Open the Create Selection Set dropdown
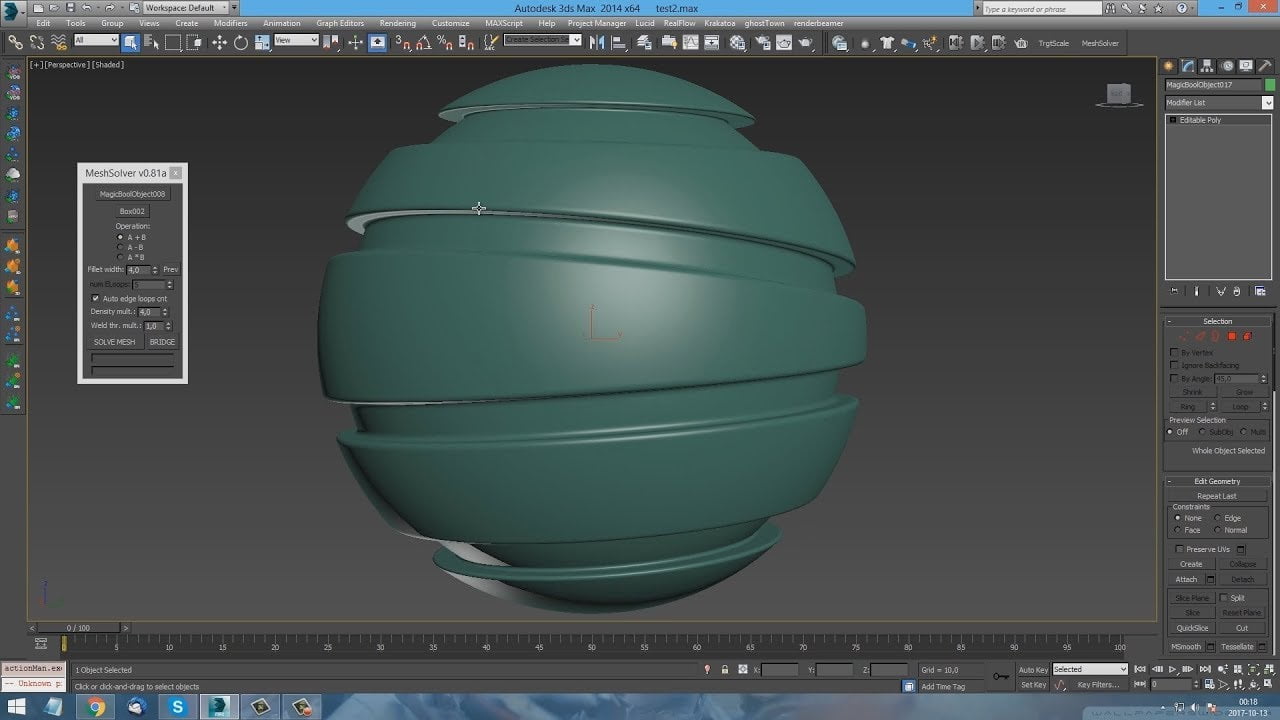Screen dimensions: 1280x720 point(542,40)
